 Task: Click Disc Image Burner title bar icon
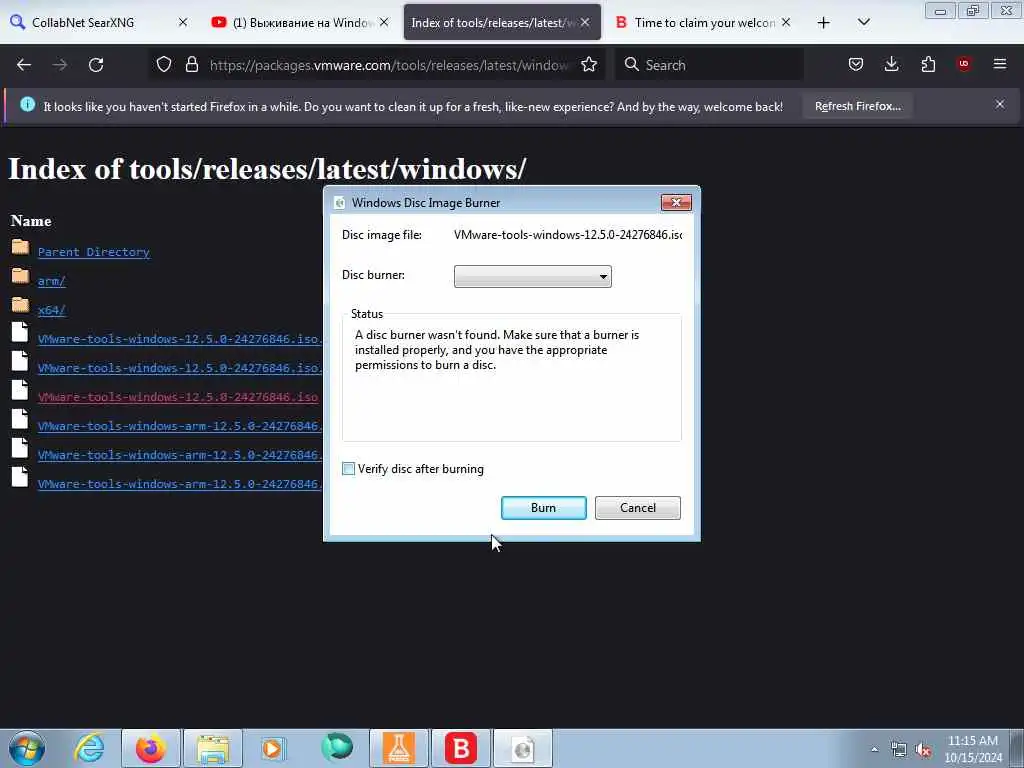pos(340,203)
